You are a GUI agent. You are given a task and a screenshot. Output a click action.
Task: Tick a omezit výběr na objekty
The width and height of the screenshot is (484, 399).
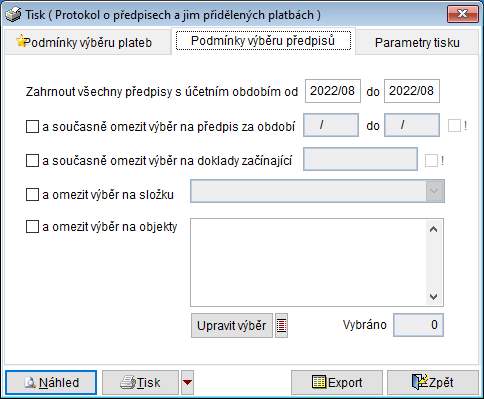[32, 227]
